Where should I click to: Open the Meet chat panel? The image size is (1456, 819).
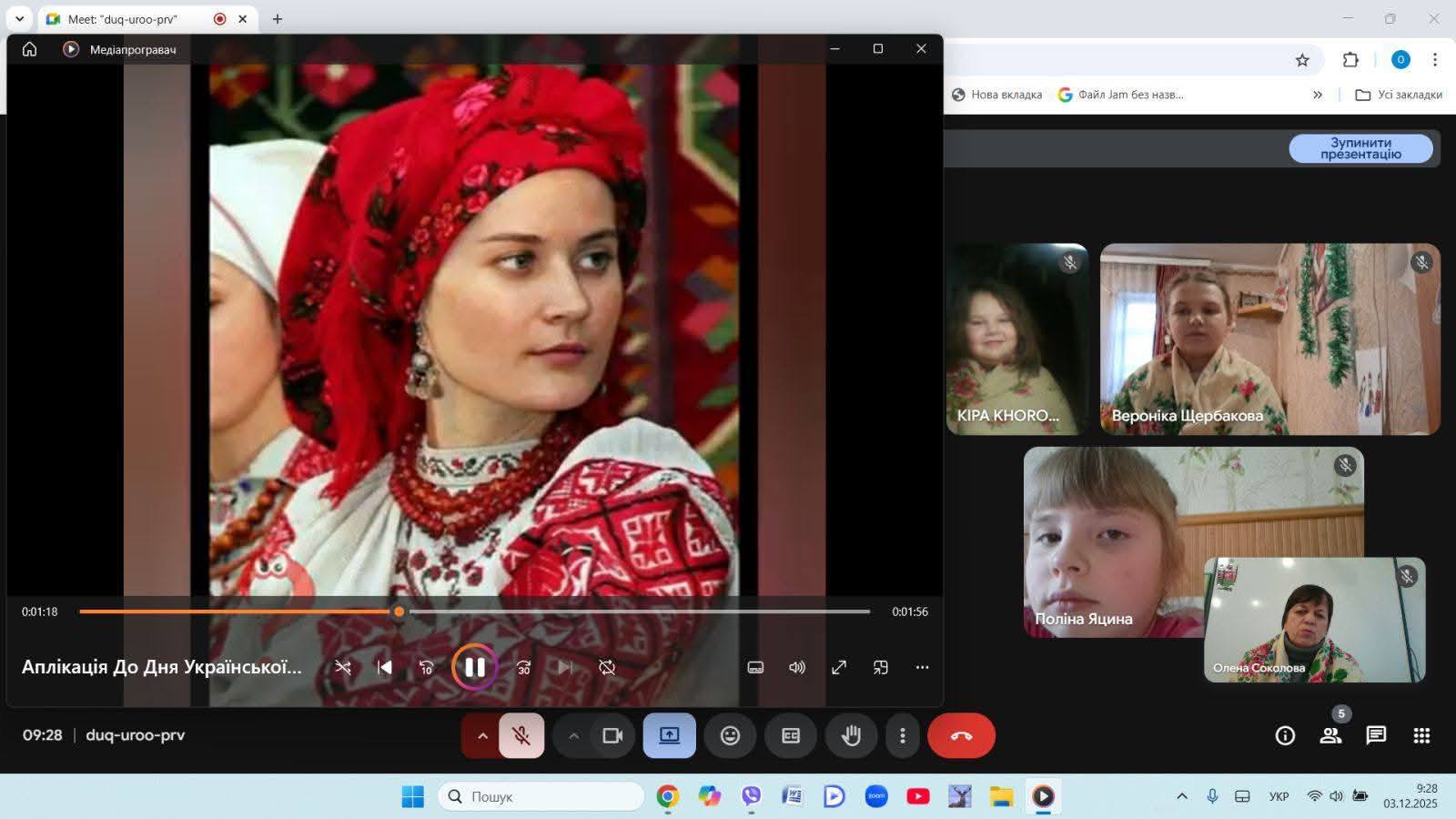click(x=1376, y=735)
